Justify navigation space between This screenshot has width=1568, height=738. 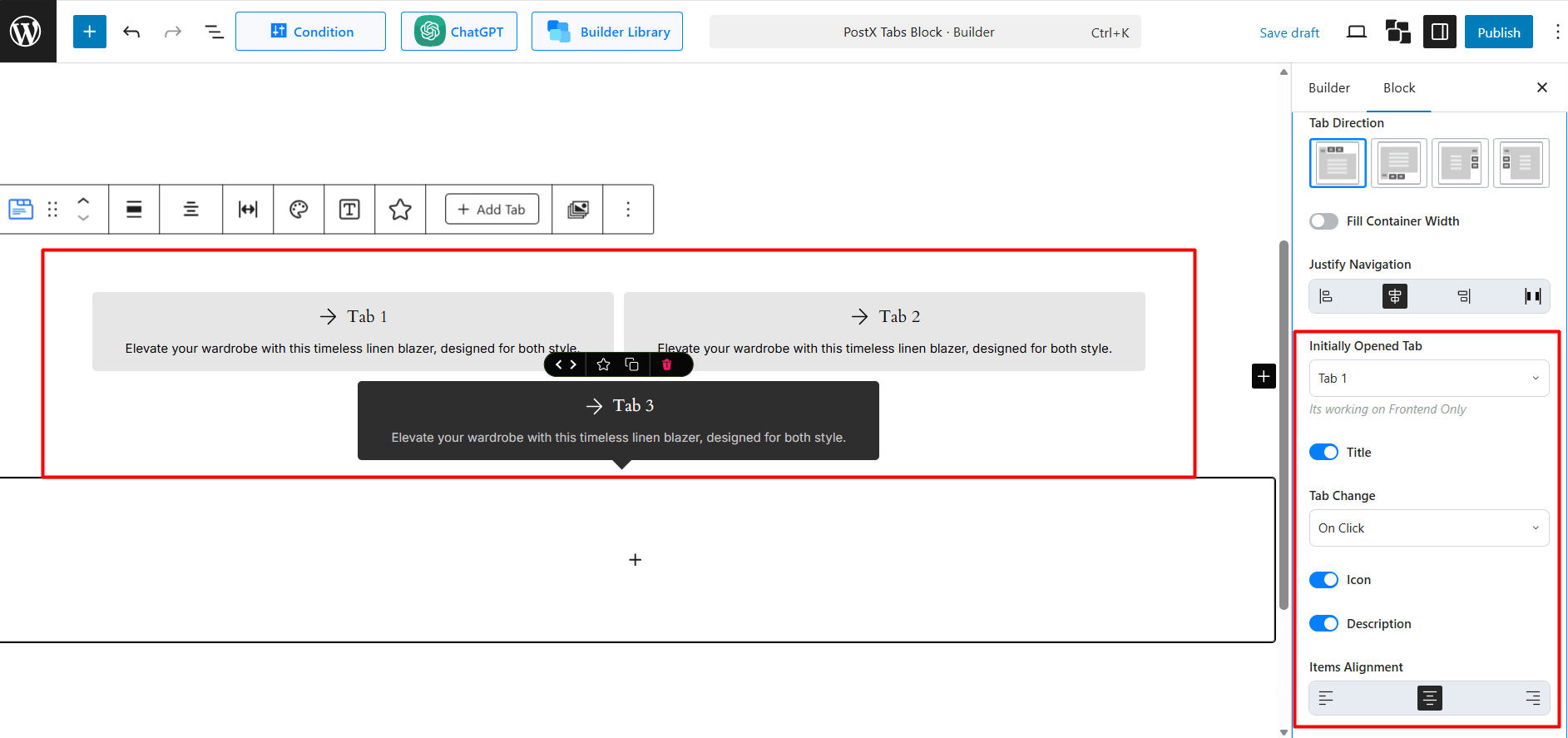(x=1532, y=296)
